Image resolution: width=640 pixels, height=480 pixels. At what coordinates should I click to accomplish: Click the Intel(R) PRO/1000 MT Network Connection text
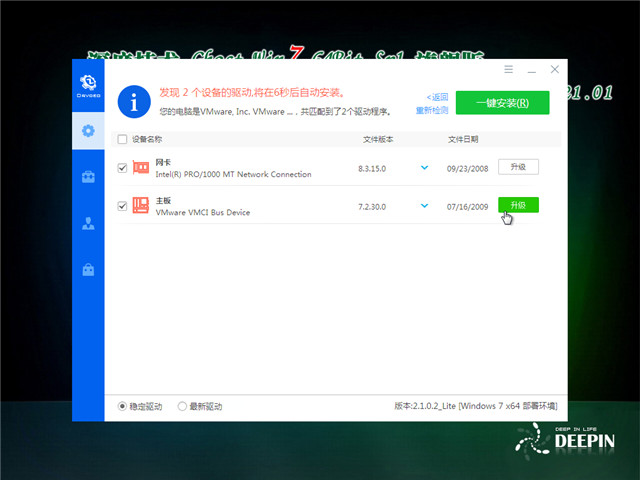click(233, 174)
